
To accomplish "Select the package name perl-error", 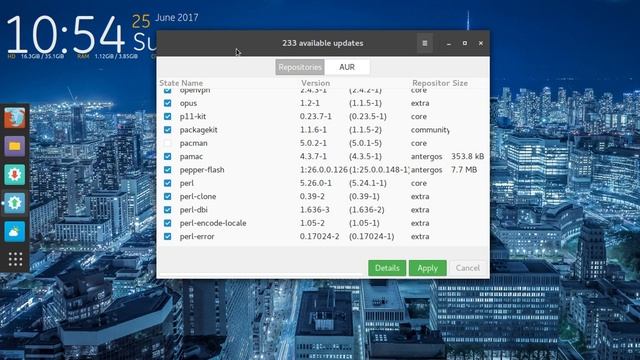I will pos(197,236).
